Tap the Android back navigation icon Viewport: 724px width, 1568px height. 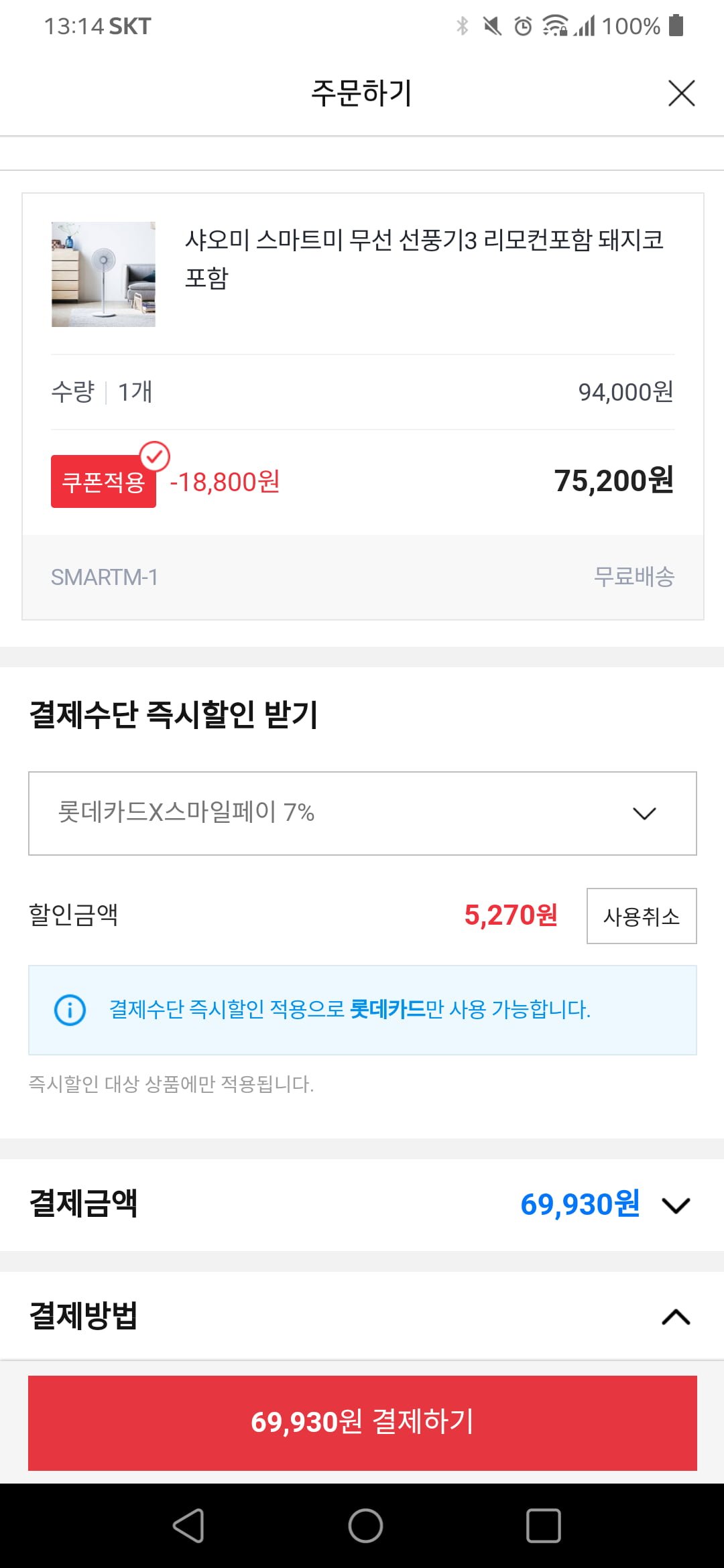coord(188,1526)
